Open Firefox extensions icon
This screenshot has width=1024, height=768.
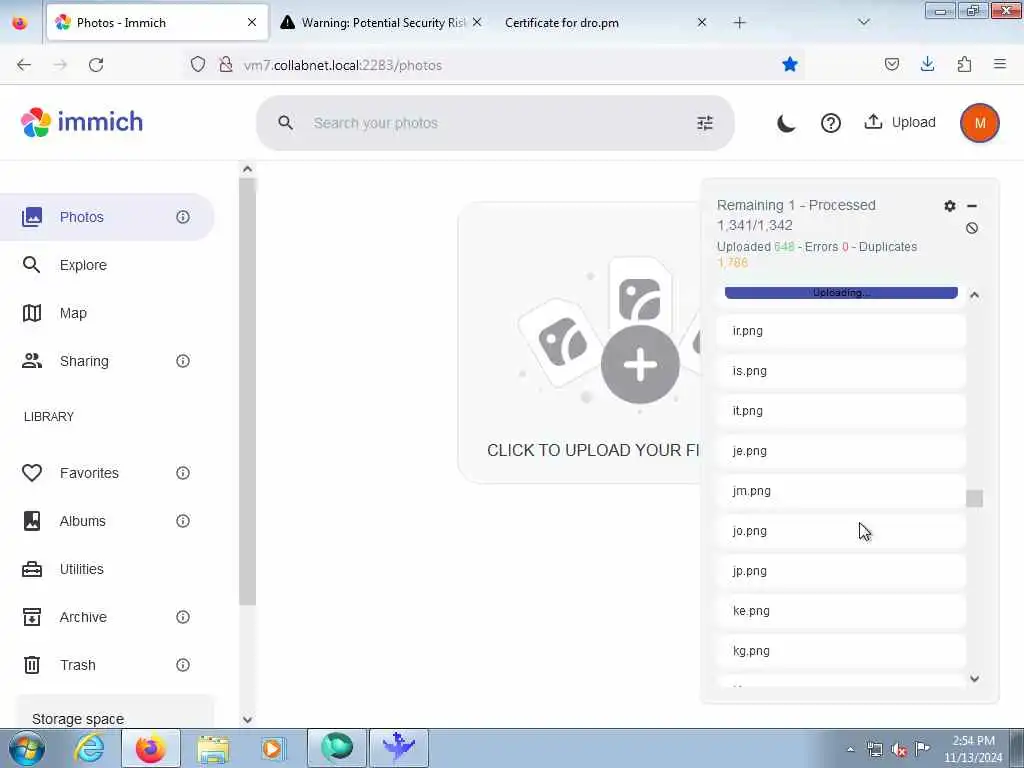(x=964, y=64)
